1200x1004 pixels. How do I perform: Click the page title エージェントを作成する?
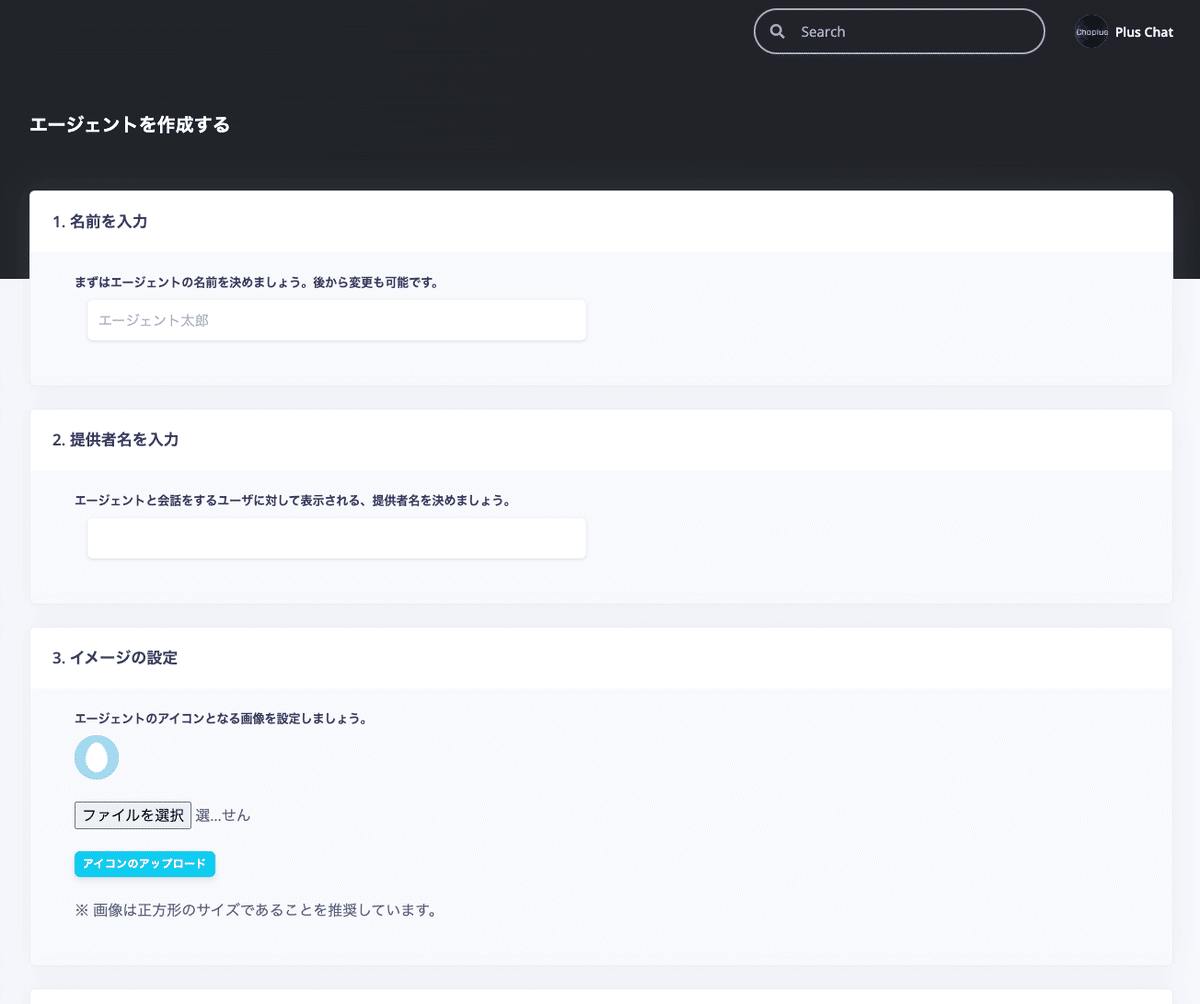click(x=130, y=125)
